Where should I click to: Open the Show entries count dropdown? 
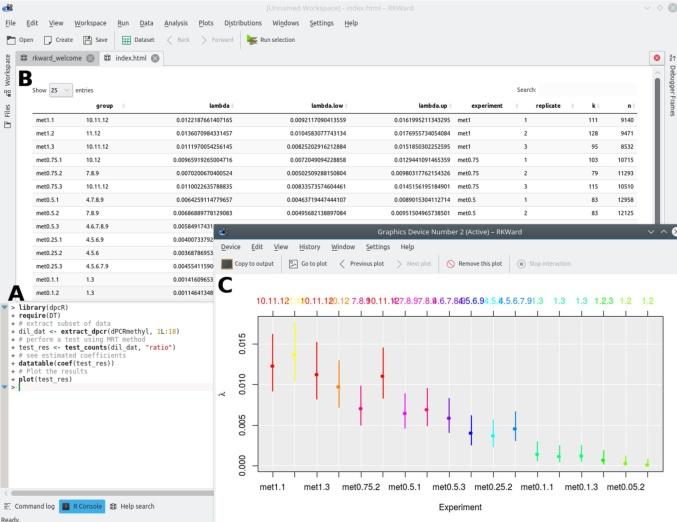(x=60, y=90)
